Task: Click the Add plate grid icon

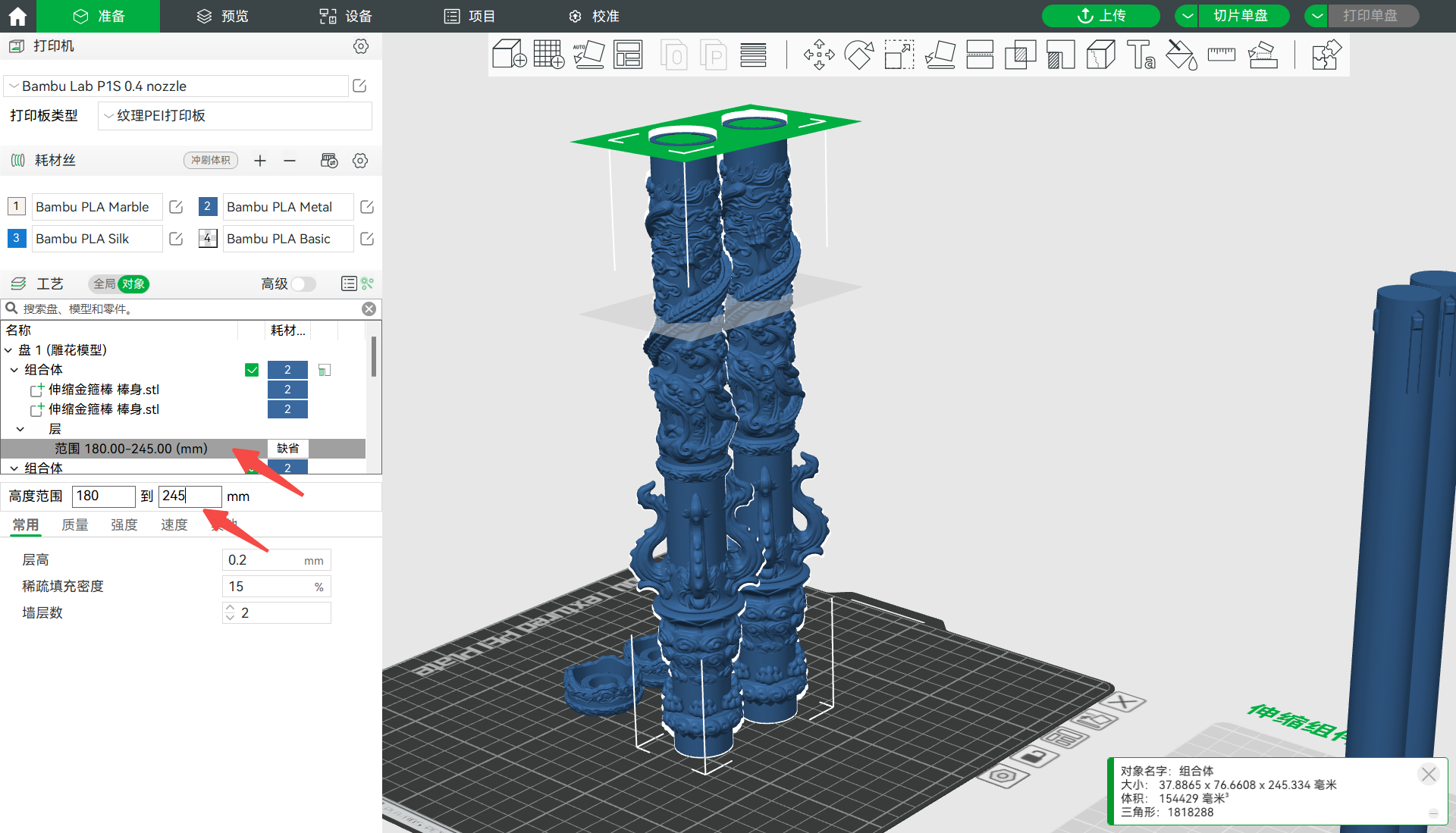Action: coord(549,55)
